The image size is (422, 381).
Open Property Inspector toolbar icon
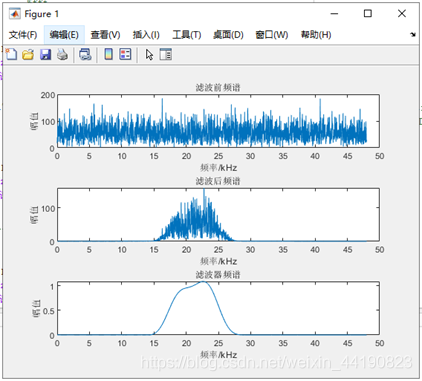coord(166,54)
